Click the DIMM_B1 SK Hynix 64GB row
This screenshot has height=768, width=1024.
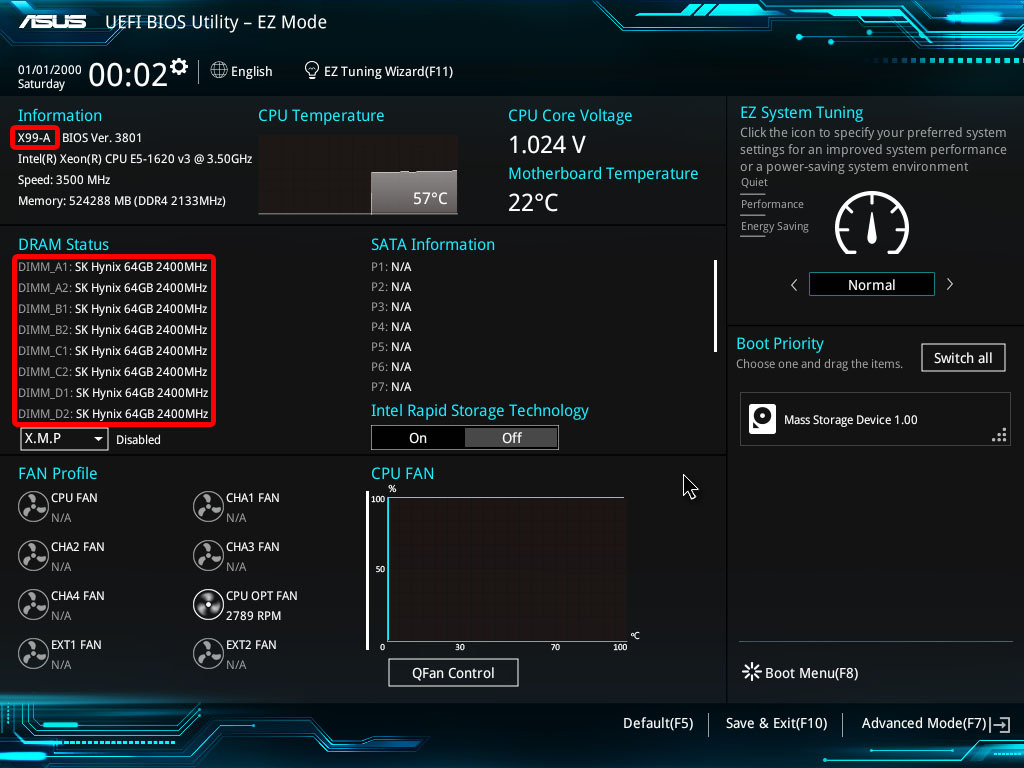pyautogui.click(x=113, y=308)
